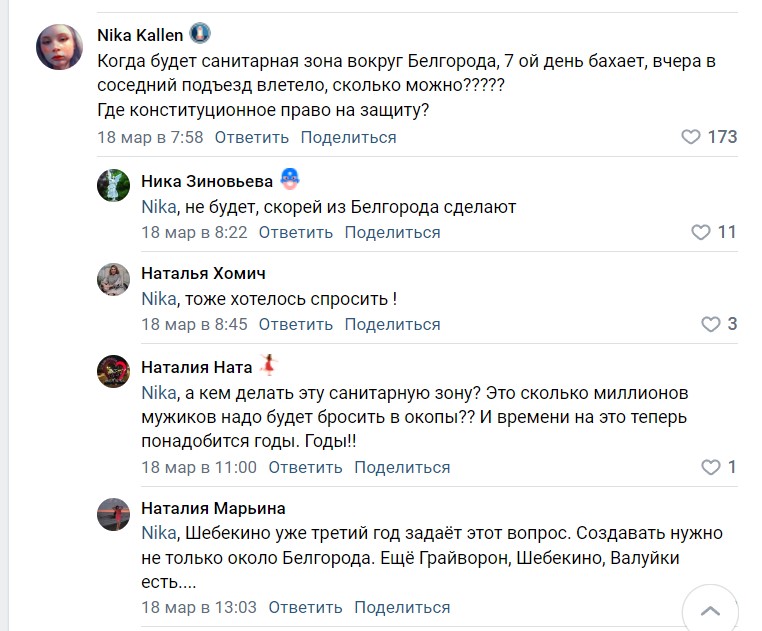The image size is (762, 631).
Task: Open Наталия Ната's avatar picture
Action: click(113, 371)
